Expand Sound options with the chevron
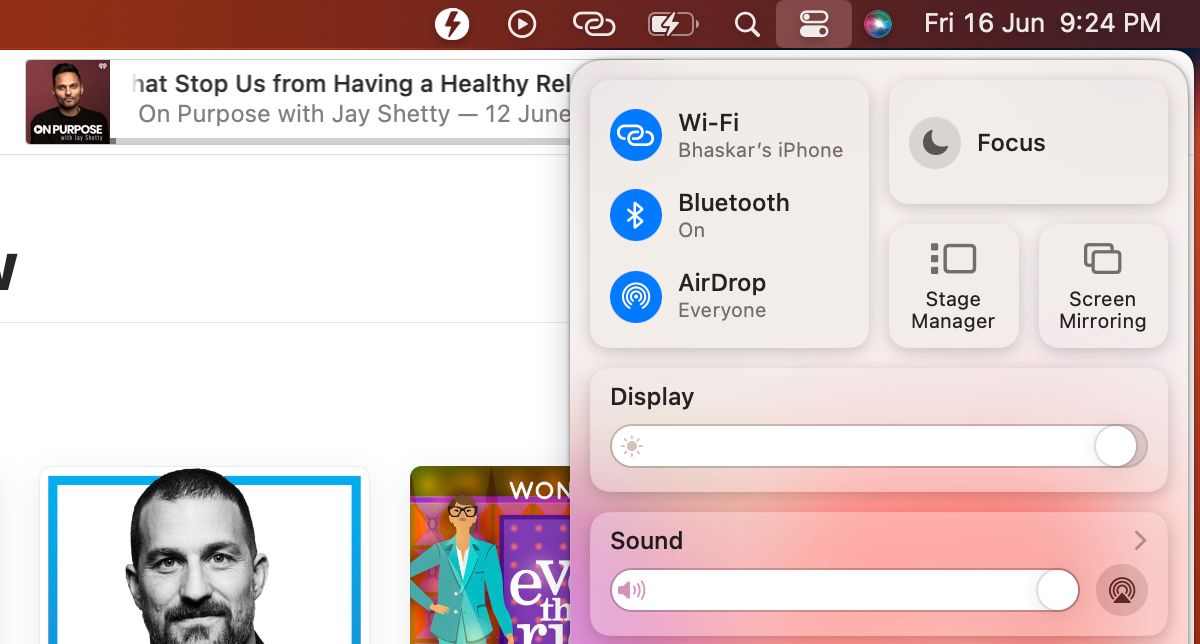The width and height of the screenshot is (1200, 644). coord(1139,540)
